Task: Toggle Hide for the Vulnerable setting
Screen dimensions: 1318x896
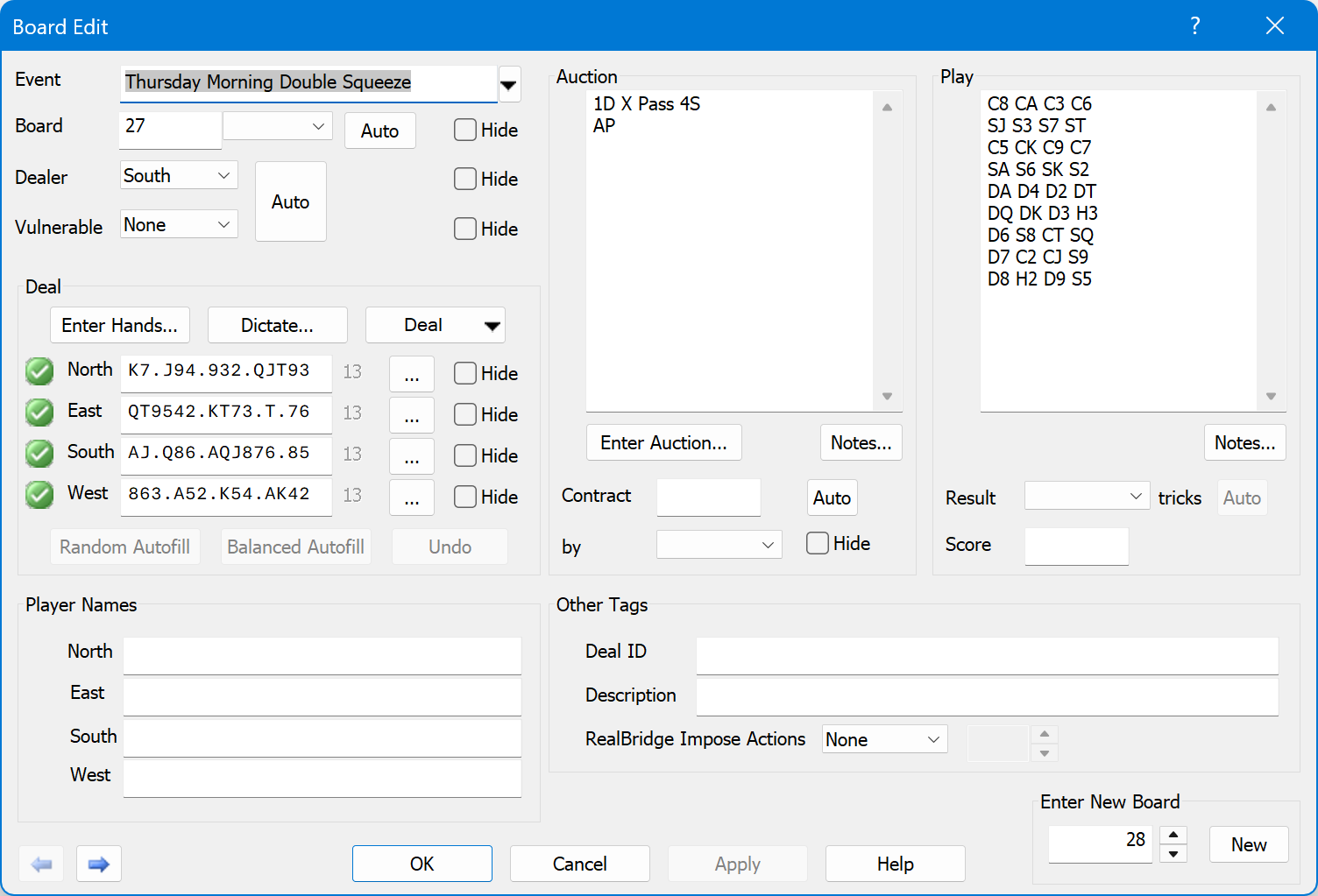Action: click(464, 229)
